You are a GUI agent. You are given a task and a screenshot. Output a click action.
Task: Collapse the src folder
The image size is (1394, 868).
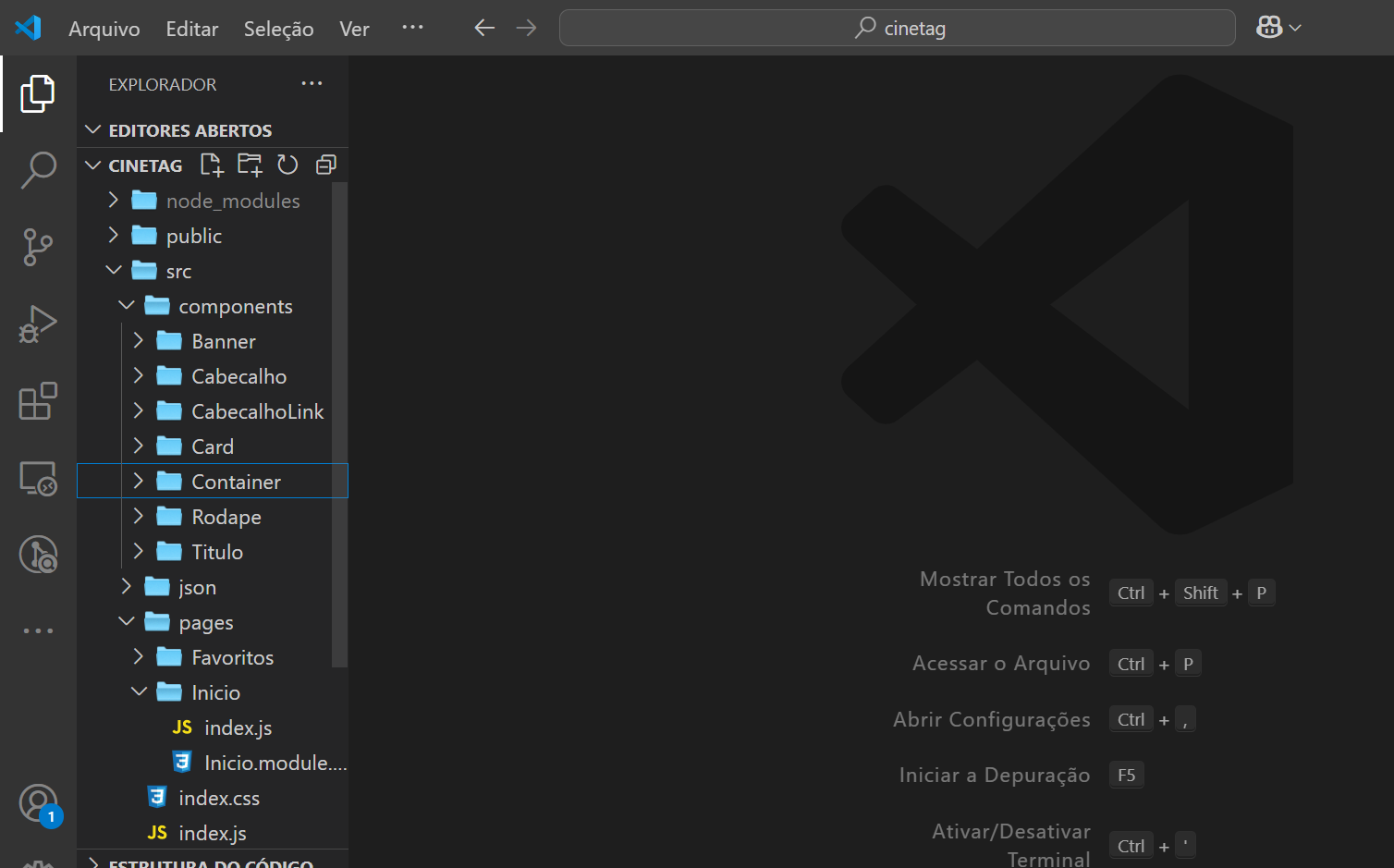point(204,271)
